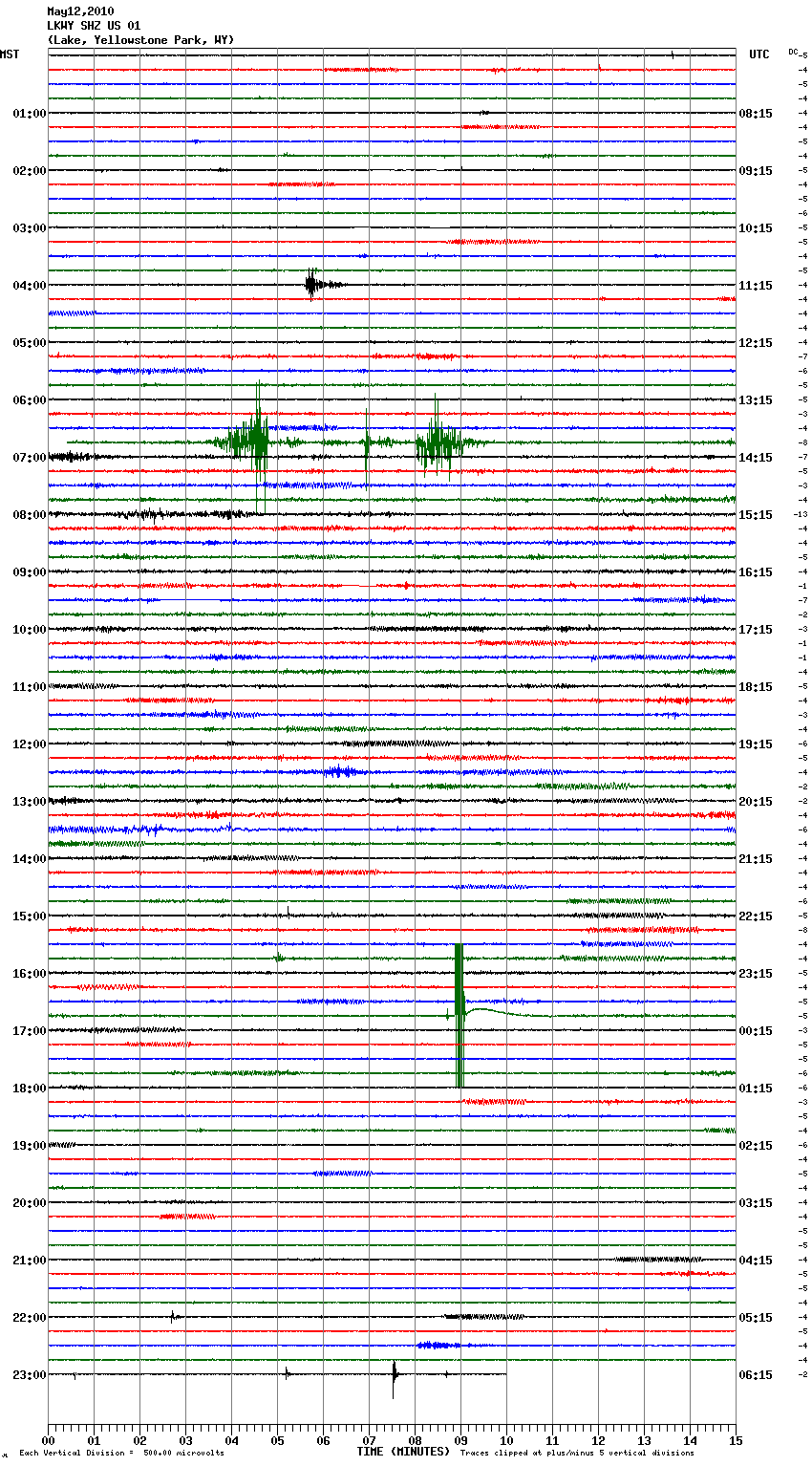The width and height of the screenshot is (812, 1466).
Task: Click the 04:15 UTC label
Action: (756, 1261)
